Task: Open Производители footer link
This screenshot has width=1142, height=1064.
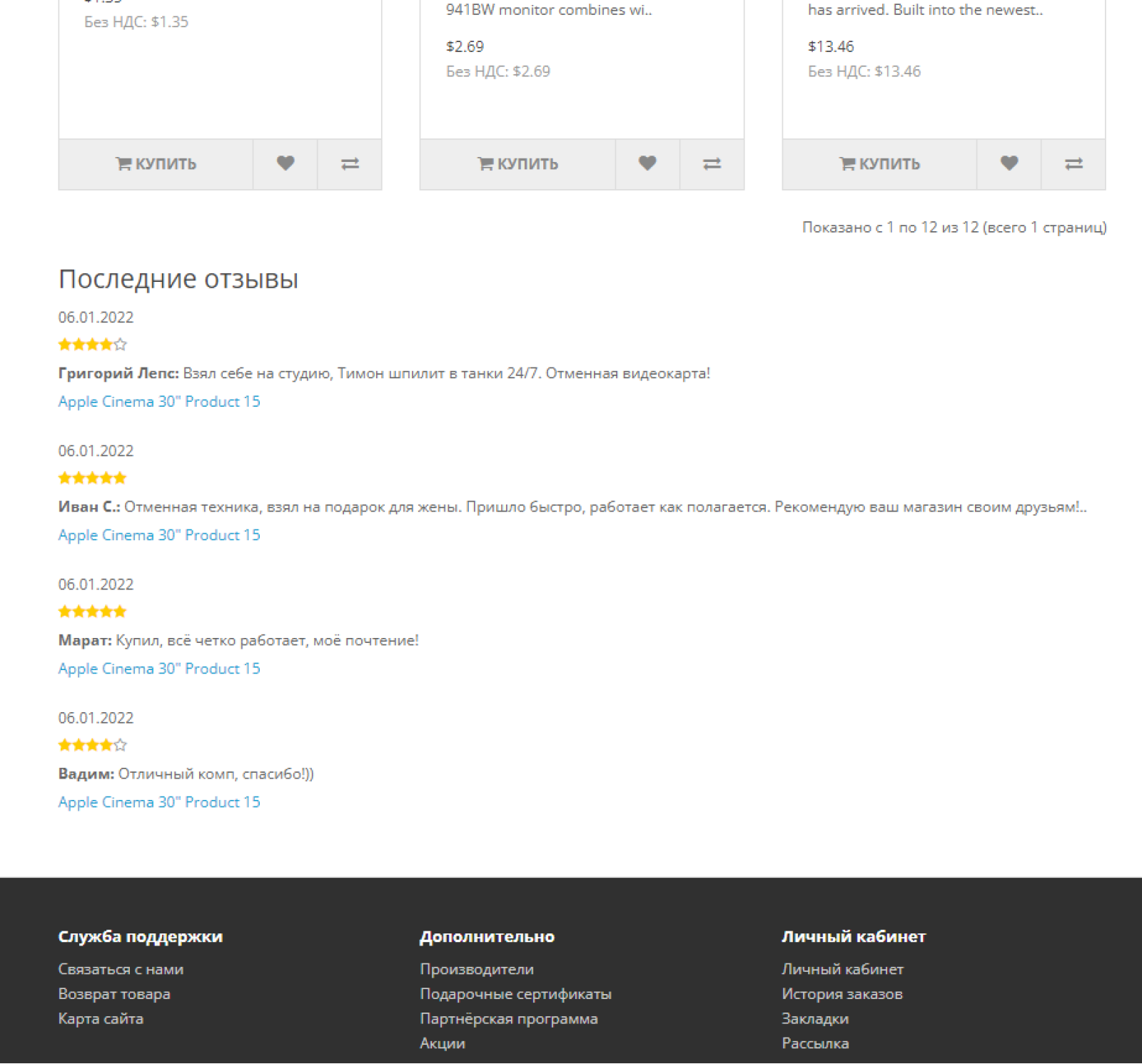Action: coord(477,969)
